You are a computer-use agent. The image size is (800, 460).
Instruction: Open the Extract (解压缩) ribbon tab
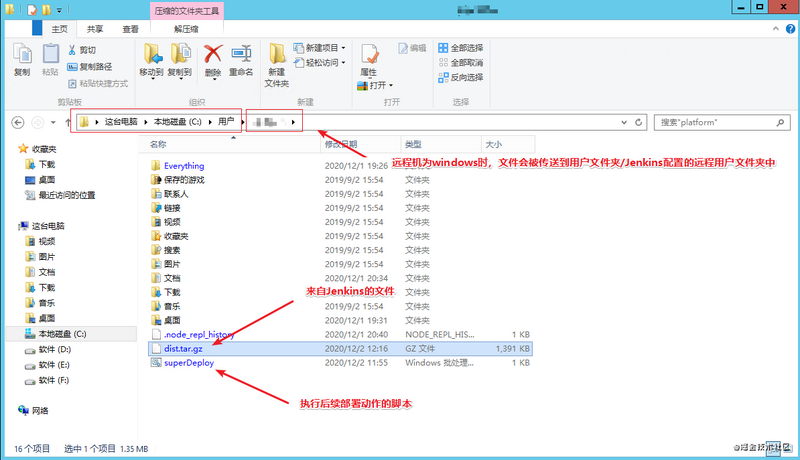[186, 29]
